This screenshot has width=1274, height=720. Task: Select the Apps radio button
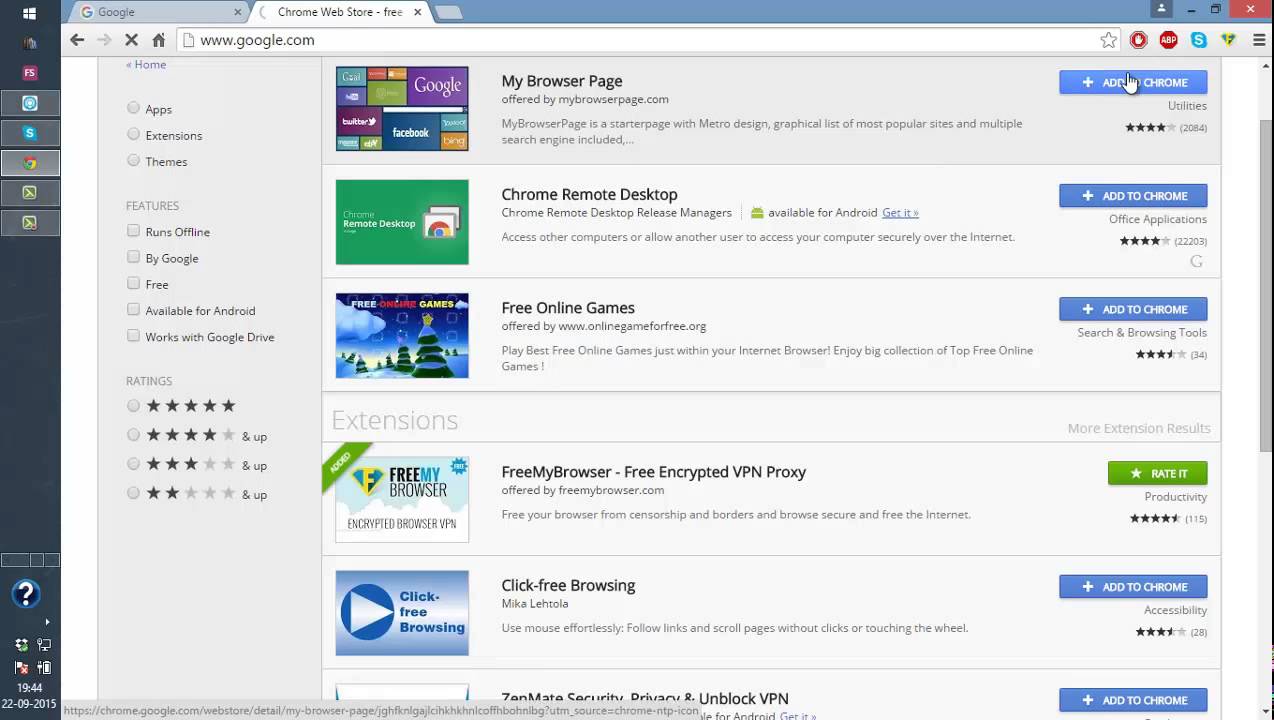pyautogui.click(x=134, y=108)
